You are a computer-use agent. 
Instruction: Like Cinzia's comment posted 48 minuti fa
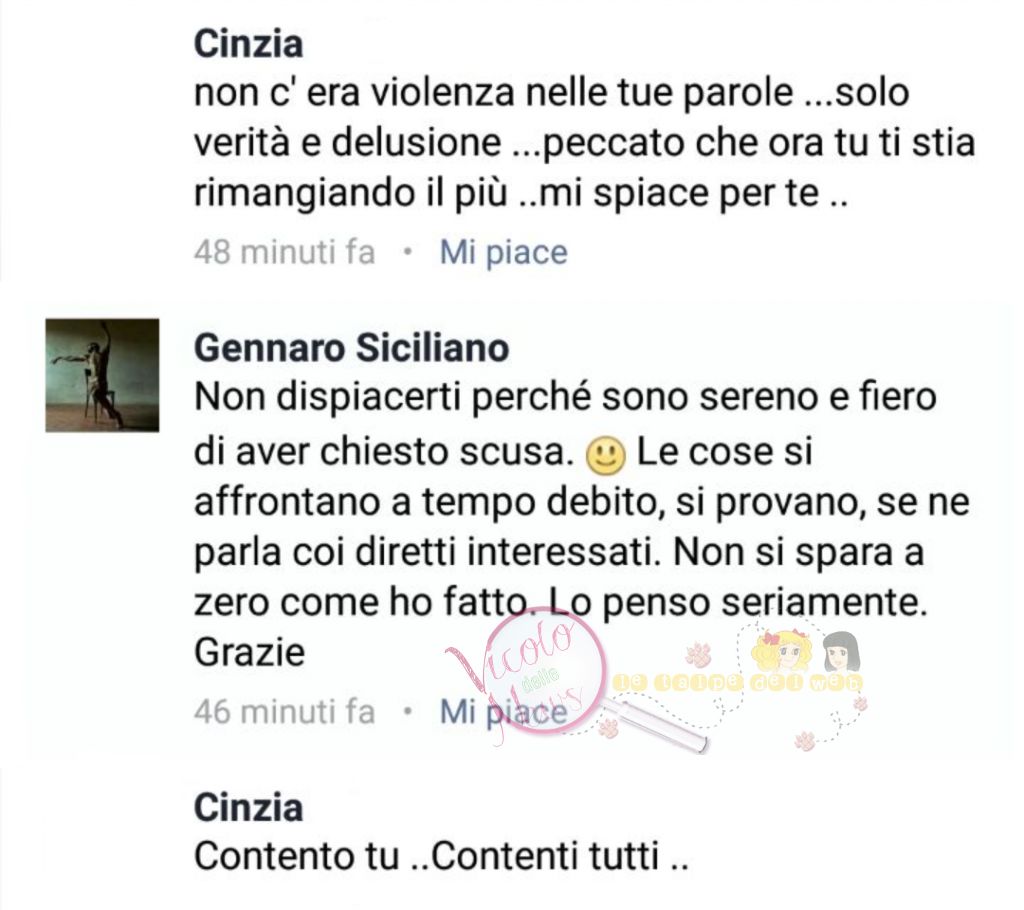504,252
